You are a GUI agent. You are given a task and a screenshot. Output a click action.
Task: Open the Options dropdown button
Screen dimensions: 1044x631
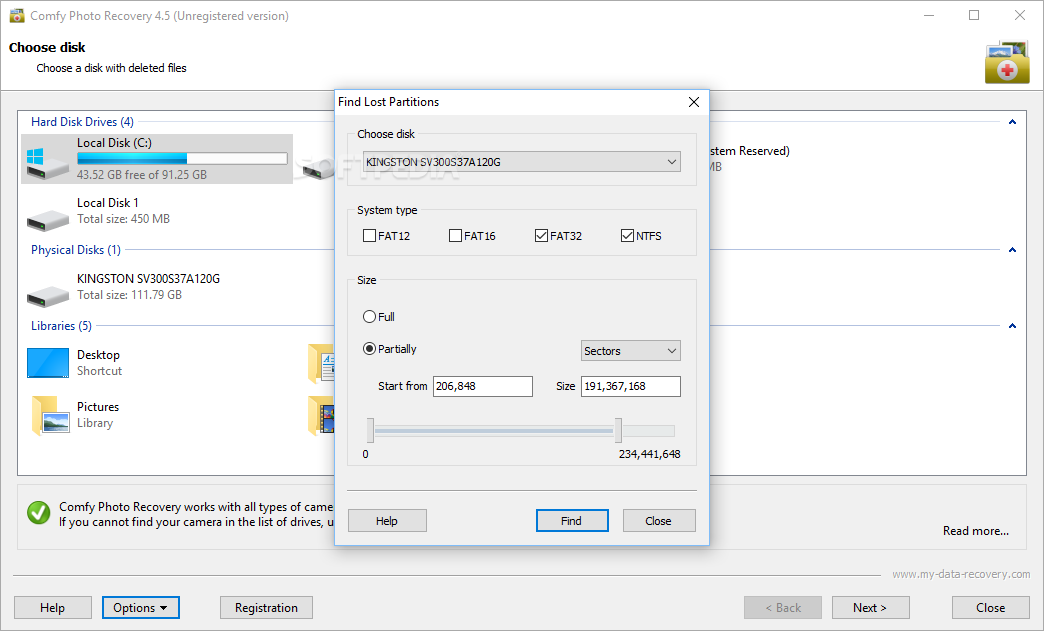(140, 608)
